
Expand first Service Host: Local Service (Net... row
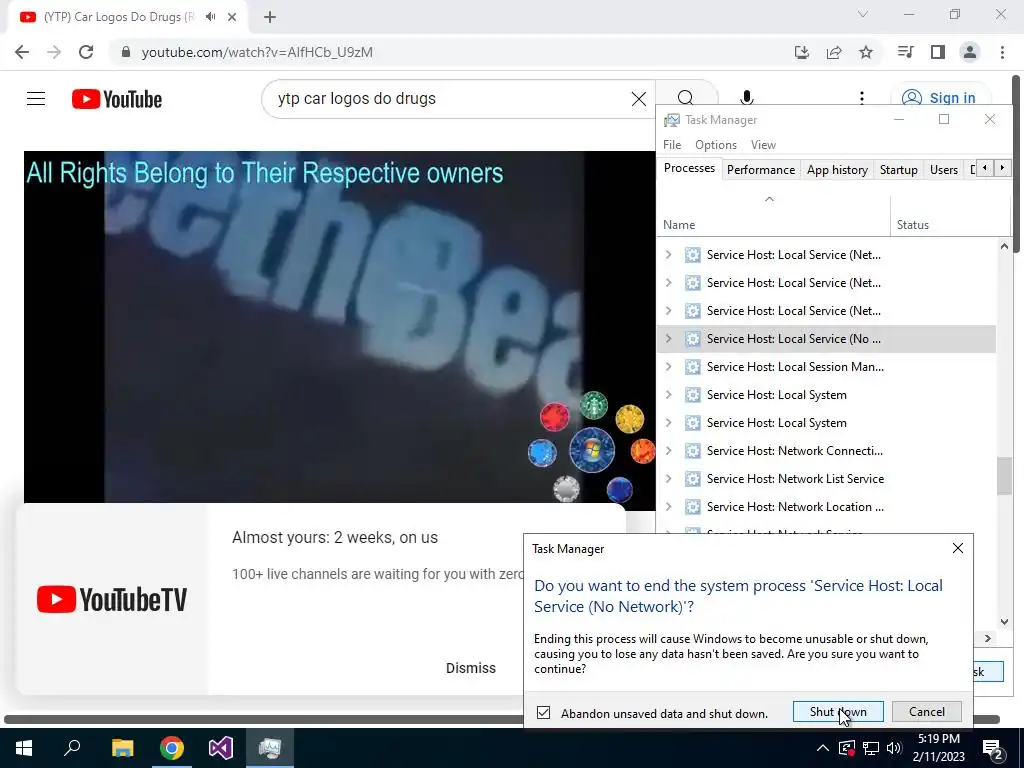(668, 255)
